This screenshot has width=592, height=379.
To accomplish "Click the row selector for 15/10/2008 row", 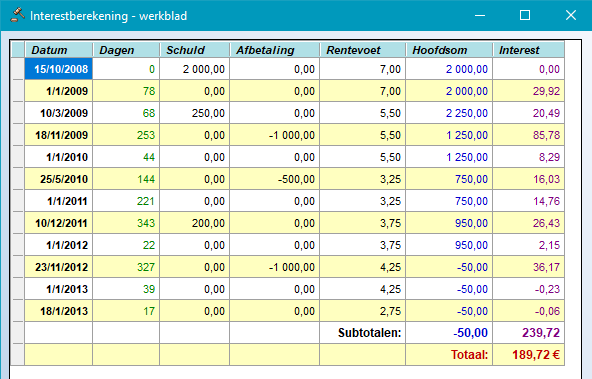I will 18,69.
